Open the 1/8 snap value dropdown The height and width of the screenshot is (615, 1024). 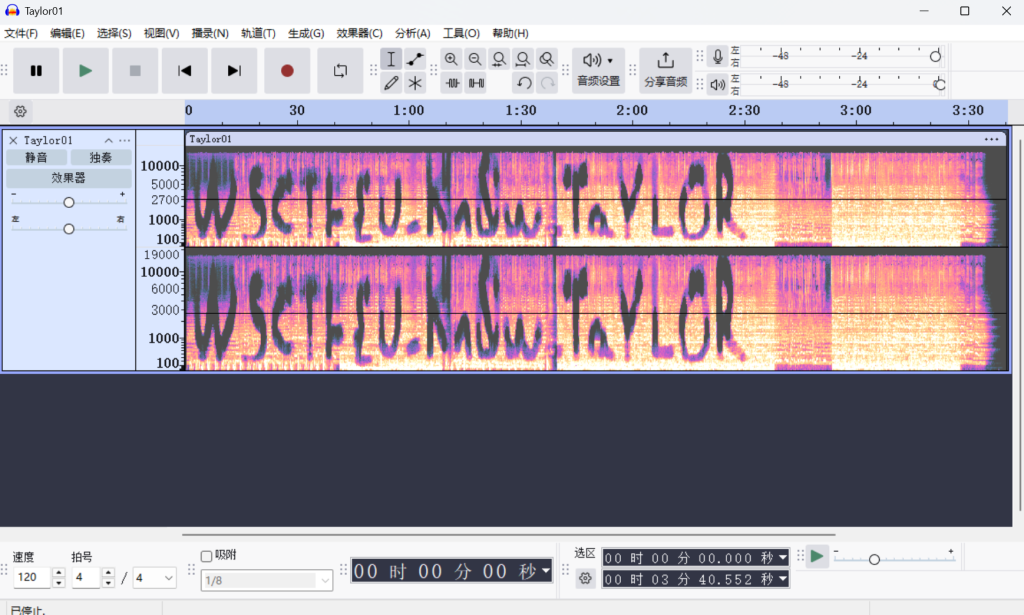tap(267, 580)
